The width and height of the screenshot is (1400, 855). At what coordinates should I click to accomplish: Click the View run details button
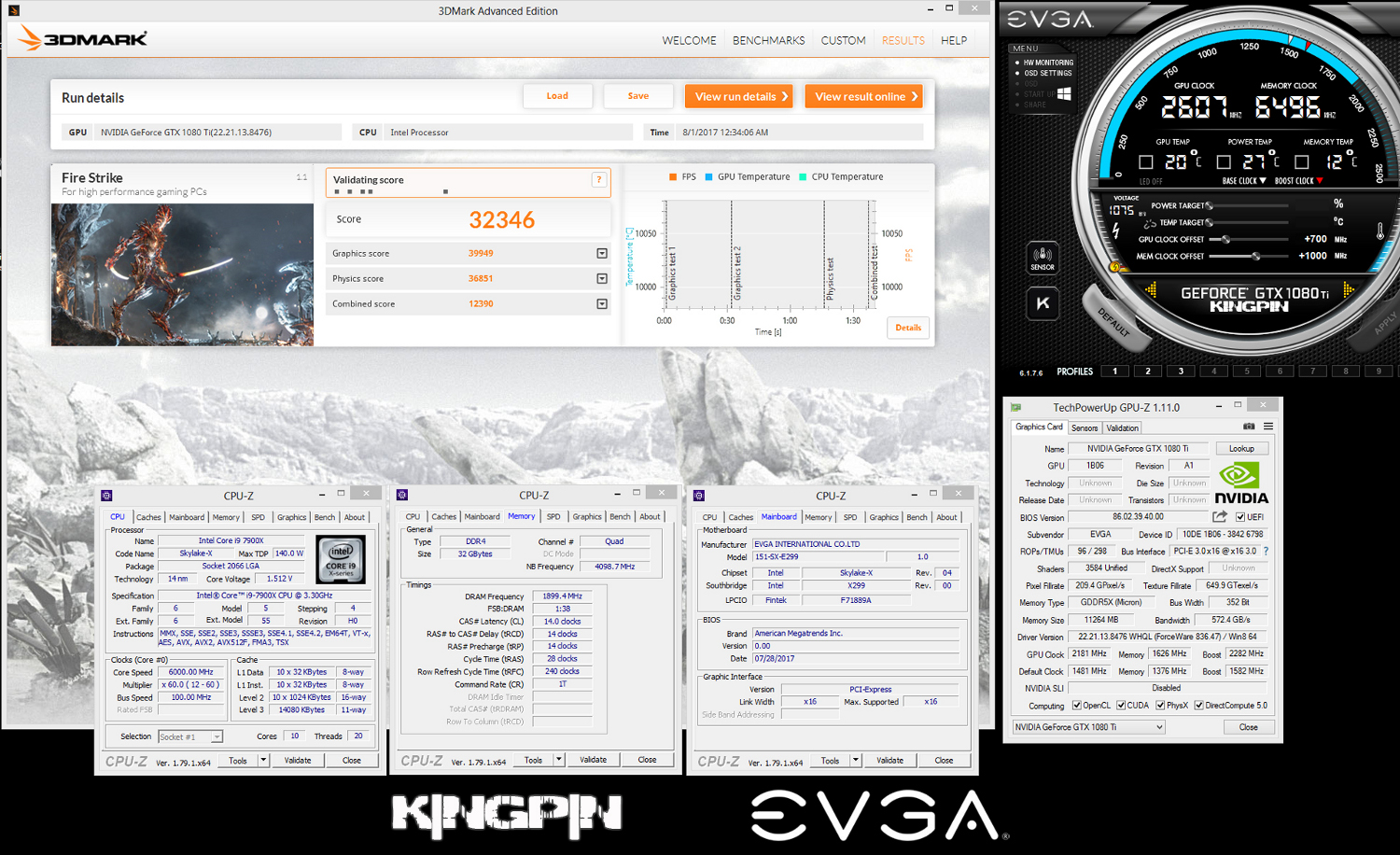coord(738,96)
